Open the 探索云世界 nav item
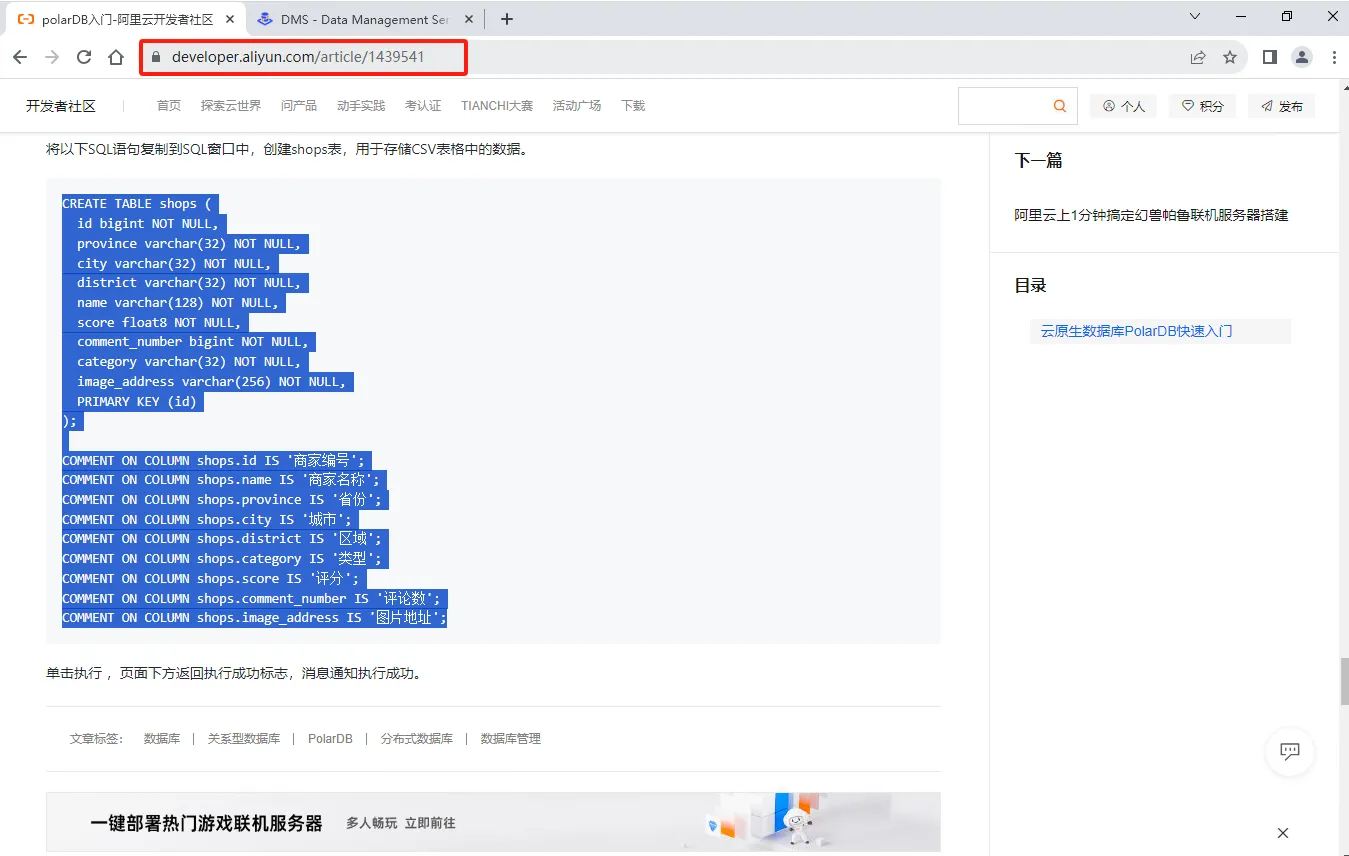 tap(231, 106)
